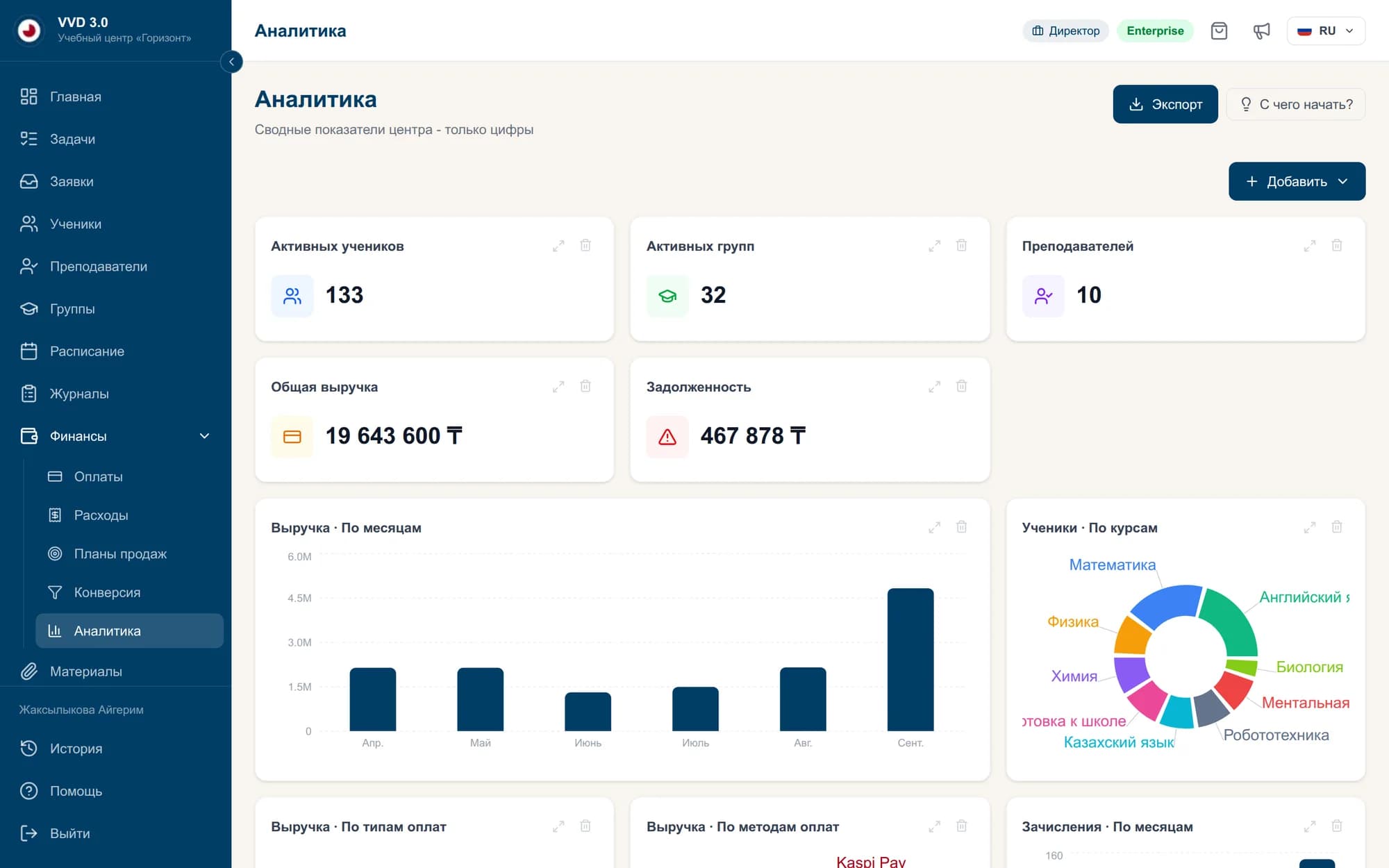Viewport: 1389px width, 868px height.
Task: Expand the Преподавателей widget to fullscreen
Action: pyautogui.click(x=1309, y=245)
